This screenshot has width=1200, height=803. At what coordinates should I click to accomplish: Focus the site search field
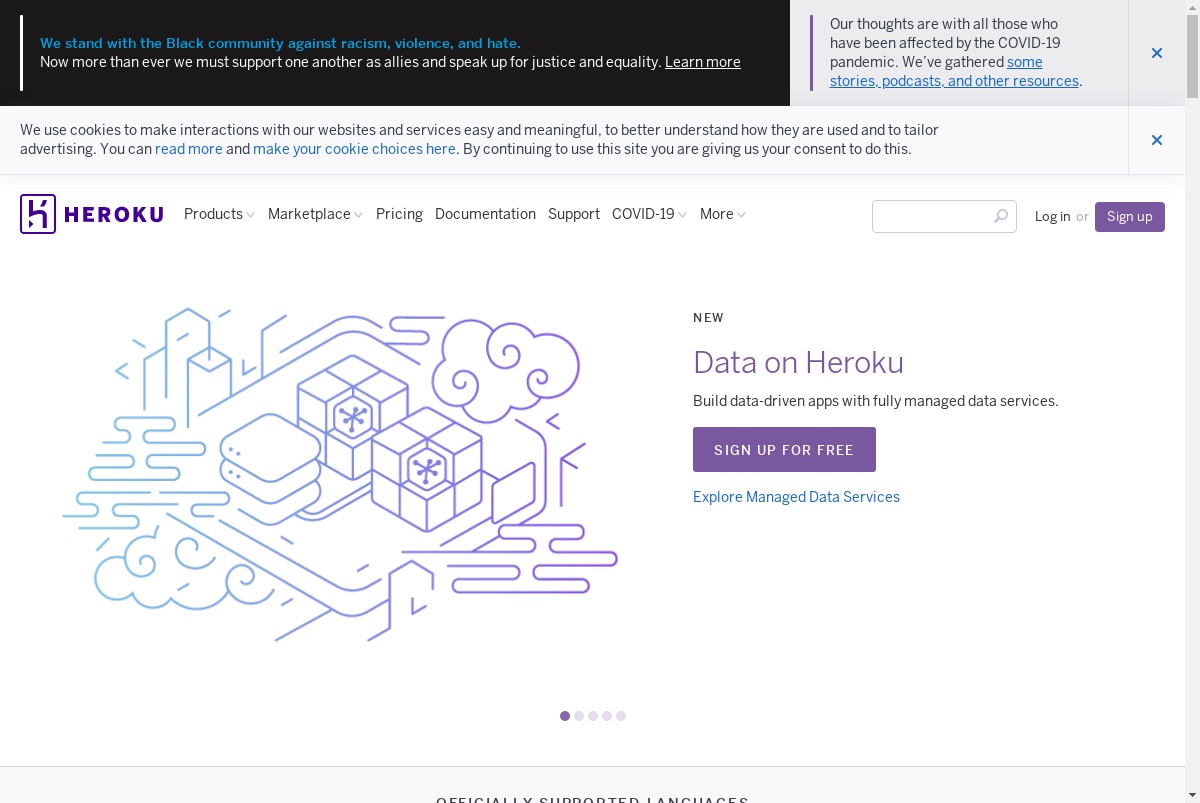pos(944,217)
